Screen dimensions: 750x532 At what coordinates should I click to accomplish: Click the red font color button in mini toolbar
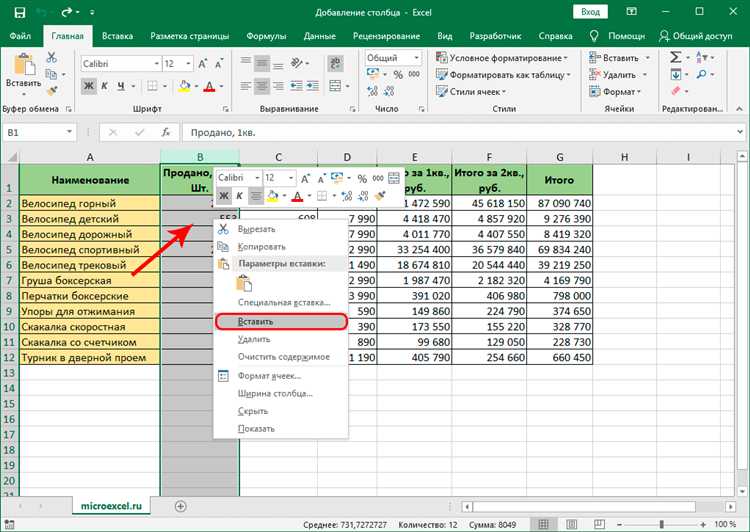pos(299,196)
